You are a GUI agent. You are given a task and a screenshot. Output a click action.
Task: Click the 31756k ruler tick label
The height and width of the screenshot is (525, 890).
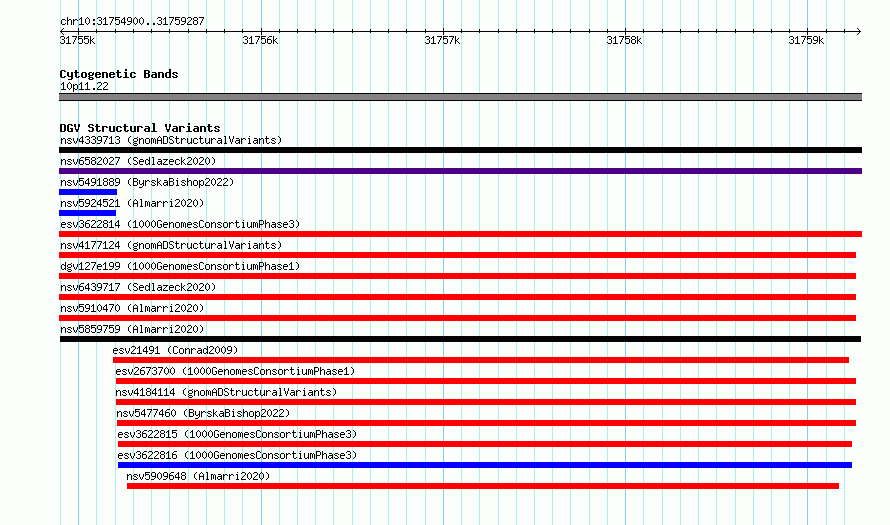260,40
